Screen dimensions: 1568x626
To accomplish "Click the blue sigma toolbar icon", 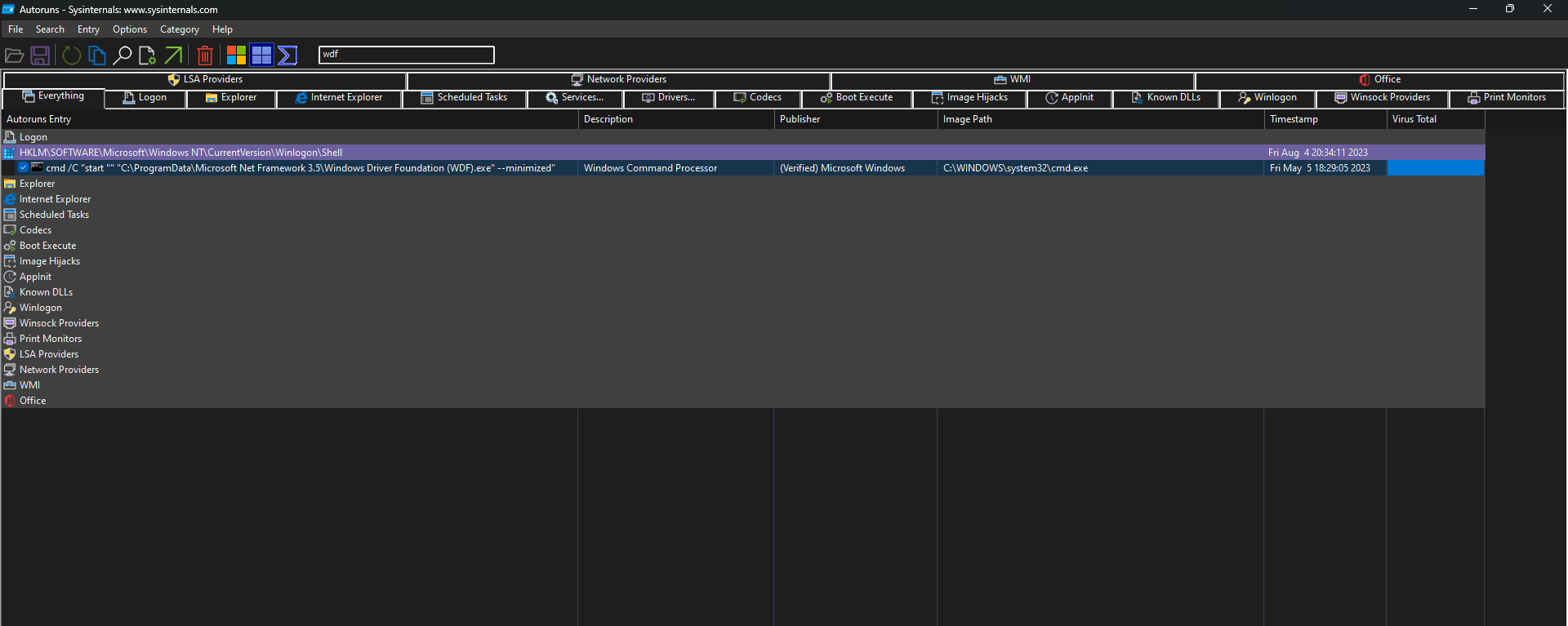I will (x=287, y=55).
